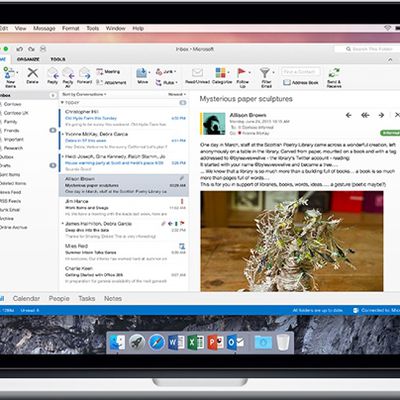Switch to Tasks view
Screen dimensions: 400x400
click(x=87, y=298)
